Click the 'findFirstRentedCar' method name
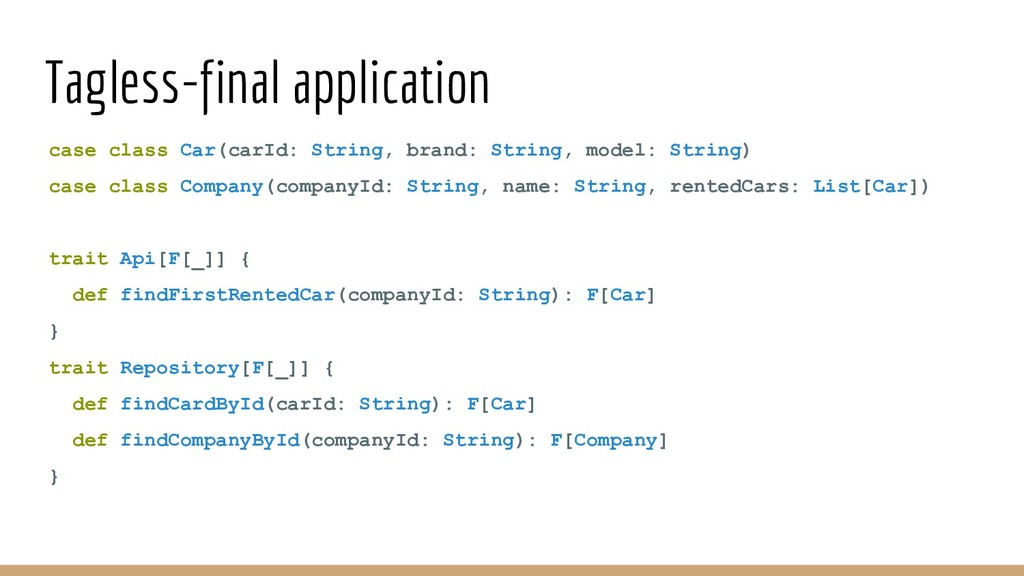 point(228,295)
